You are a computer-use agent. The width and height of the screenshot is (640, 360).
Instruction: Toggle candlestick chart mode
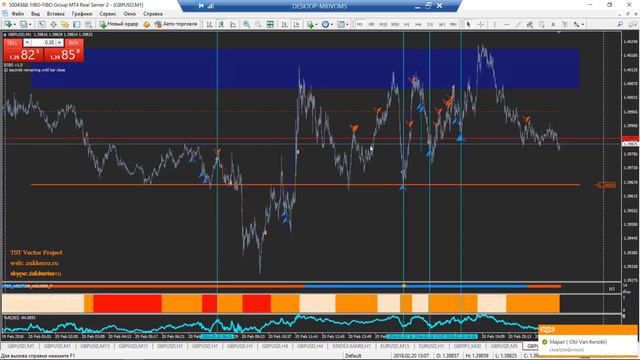coord(221,24)
